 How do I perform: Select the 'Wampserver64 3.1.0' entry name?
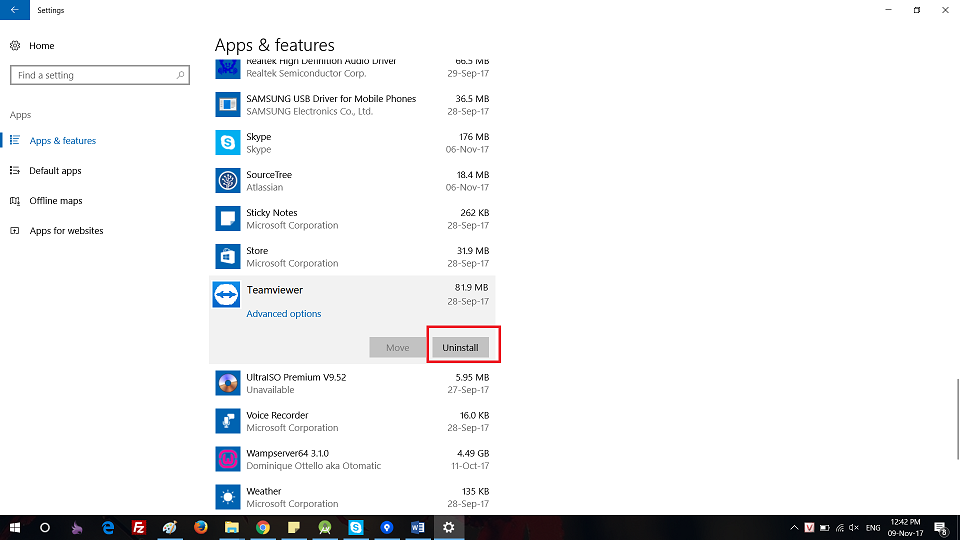coord(288,453)
